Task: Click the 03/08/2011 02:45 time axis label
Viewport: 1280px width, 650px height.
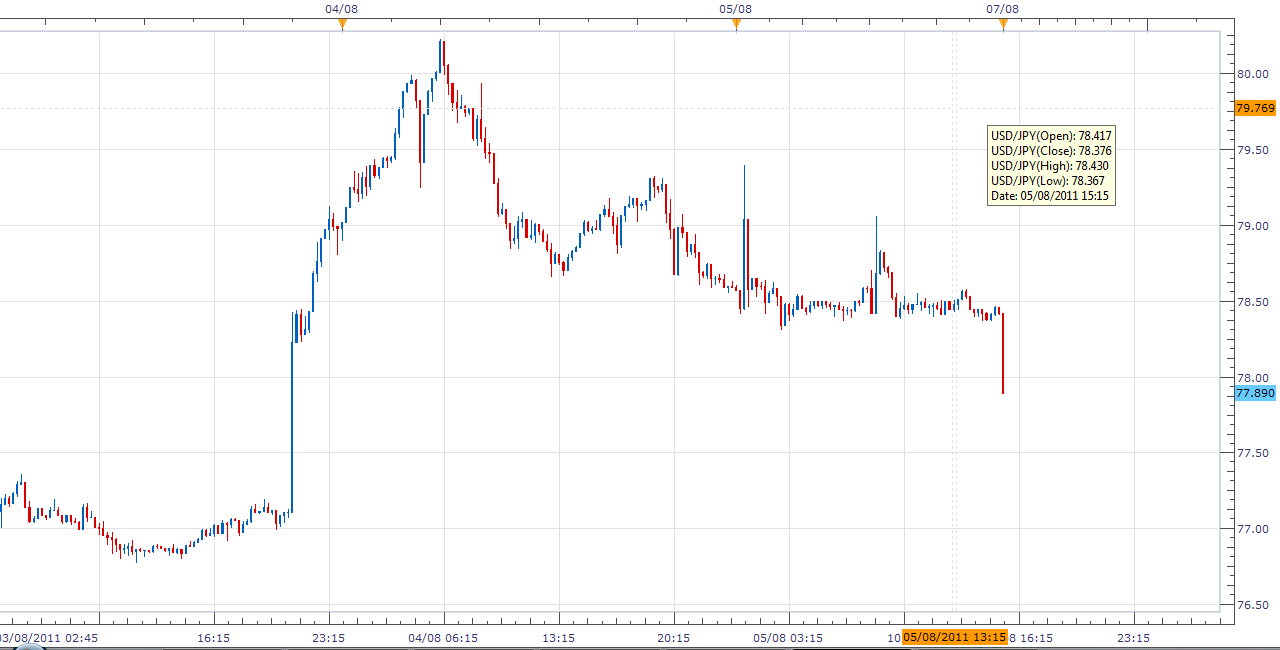Action: (48, 637)
